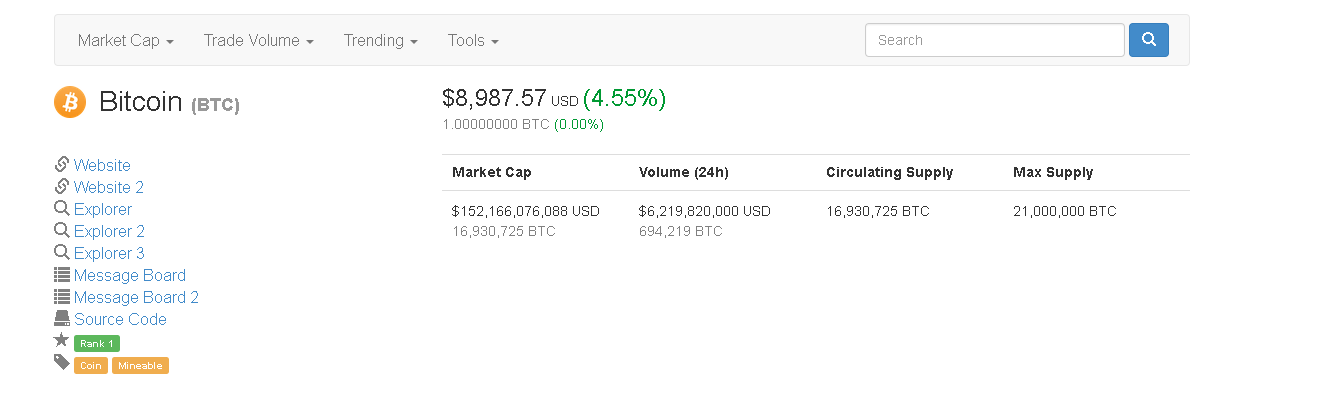
Task: Visit the Source Code link
Action: pos(120,319)
